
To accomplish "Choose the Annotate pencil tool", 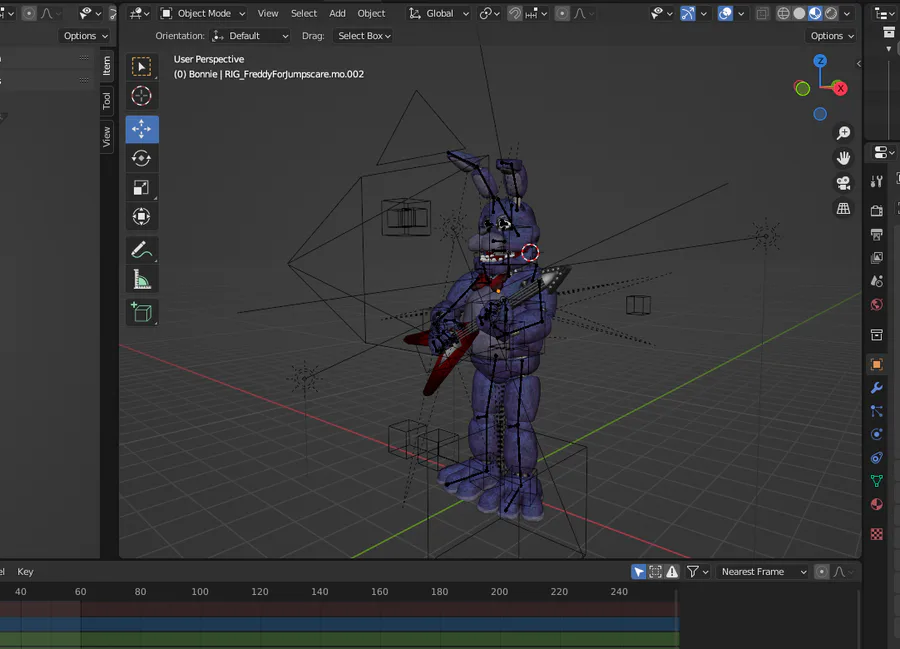I will [141, 250].
